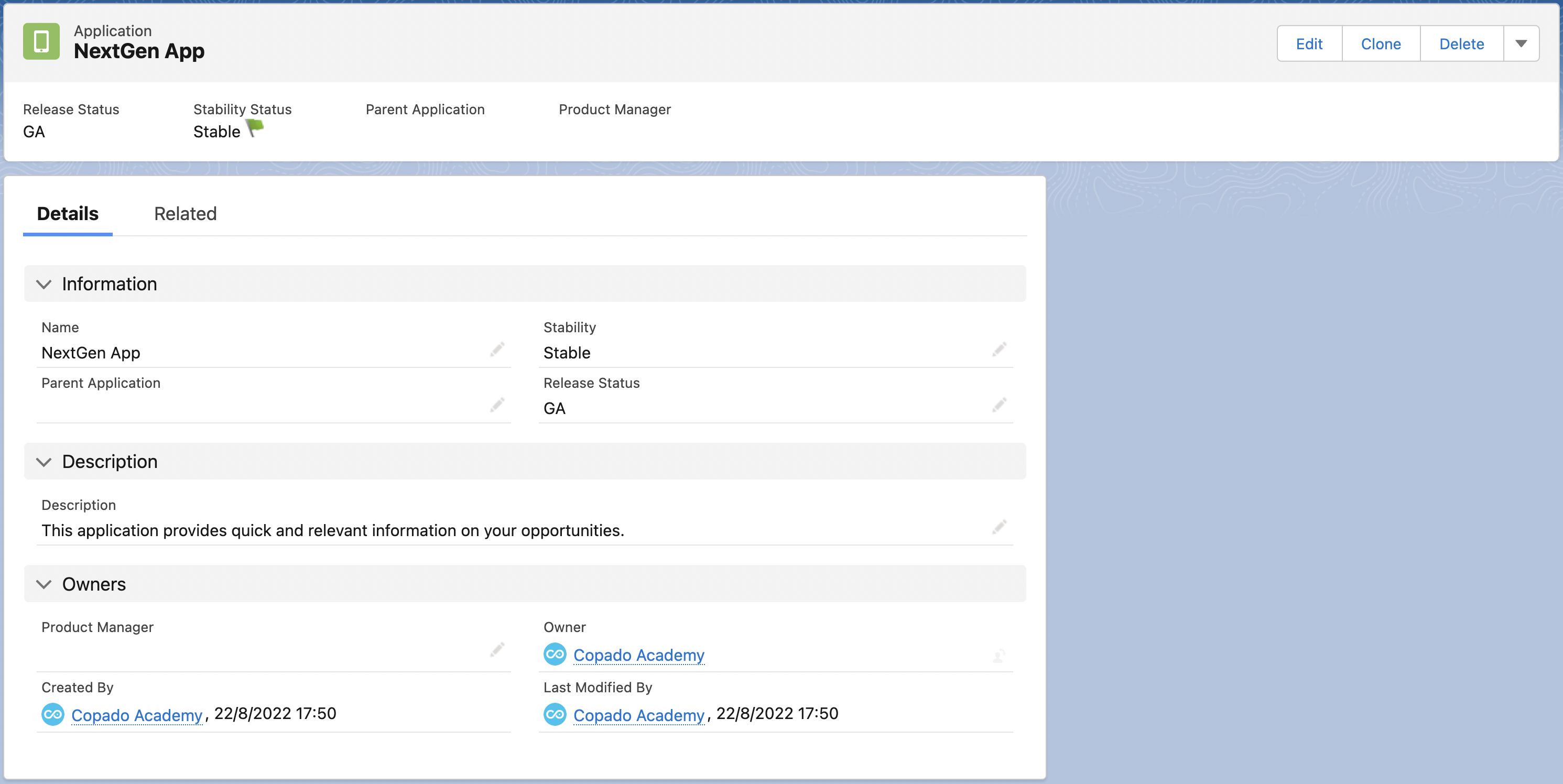Switch to the Related tab
Viewport: 1563px width, 784px height.
(x=185, y=214)
